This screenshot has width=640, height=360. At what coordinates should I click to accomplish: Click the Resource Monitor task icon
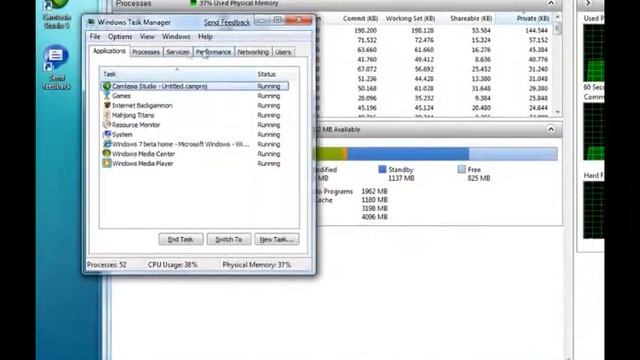(x=107, y=124)
